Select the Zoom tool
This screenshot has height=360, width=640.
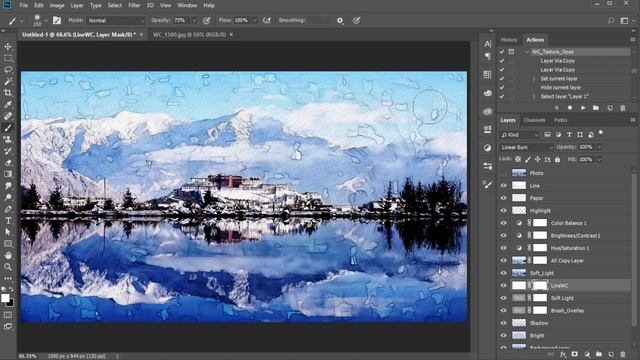pos(8,267)
